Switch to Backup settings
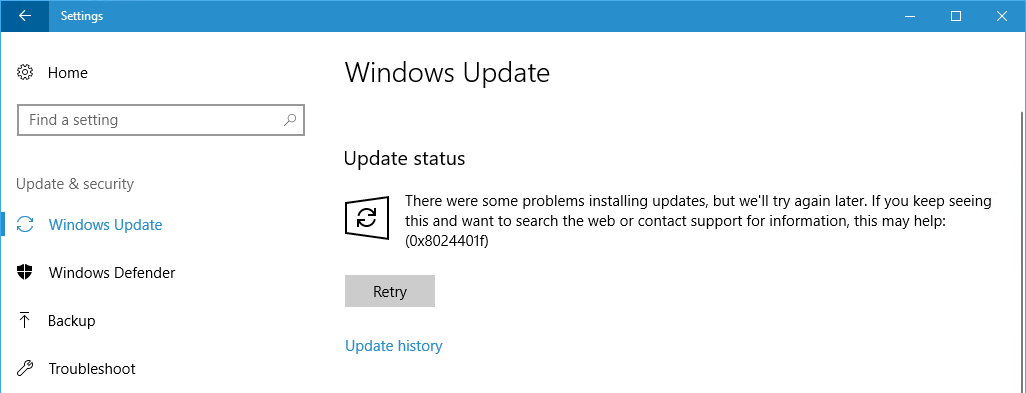Screen dimensions: 1026x393 [72, 320]
